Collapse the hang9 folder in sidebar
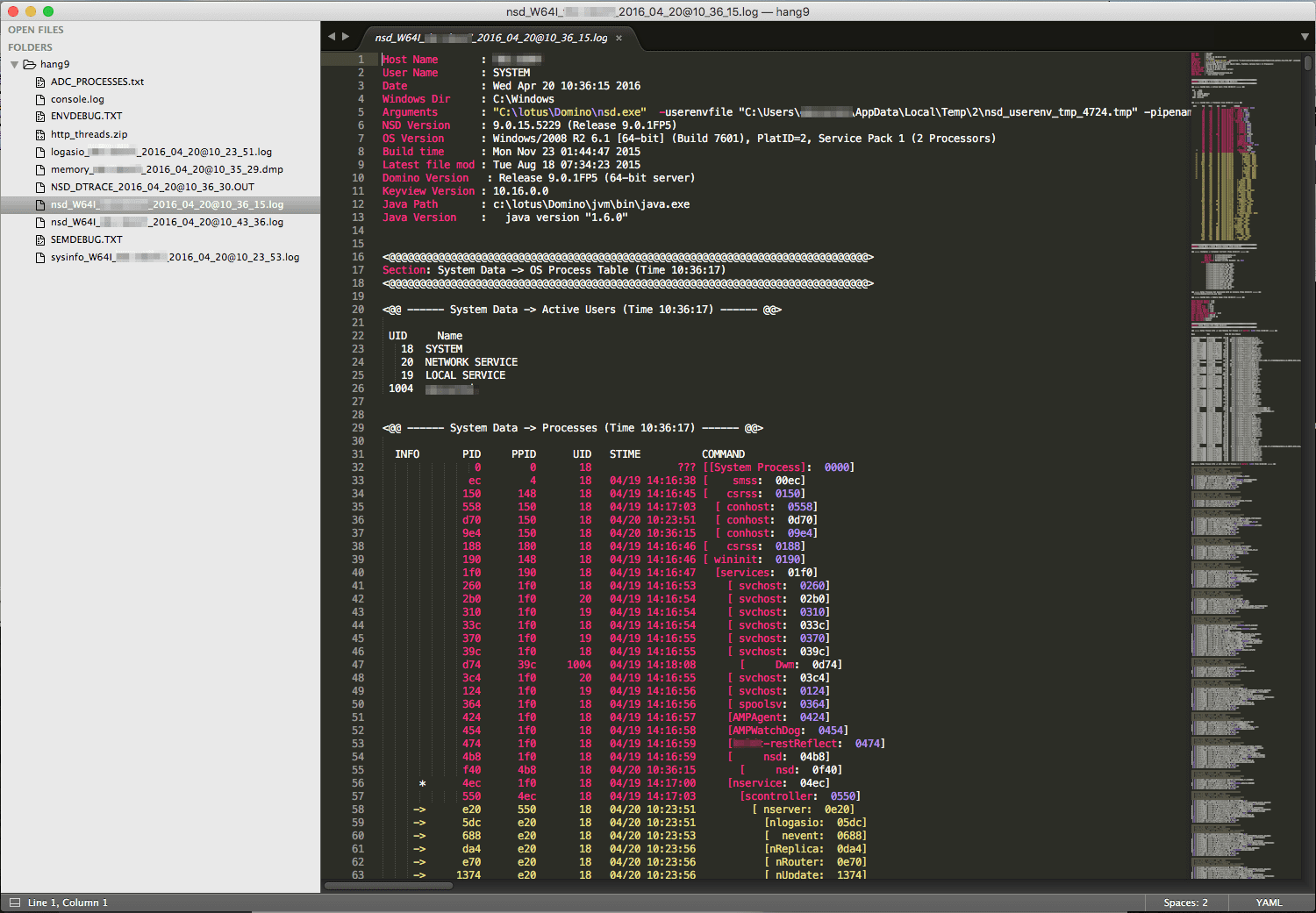The width and height of the screenshot is (1316, 913). tap(14, 65)
